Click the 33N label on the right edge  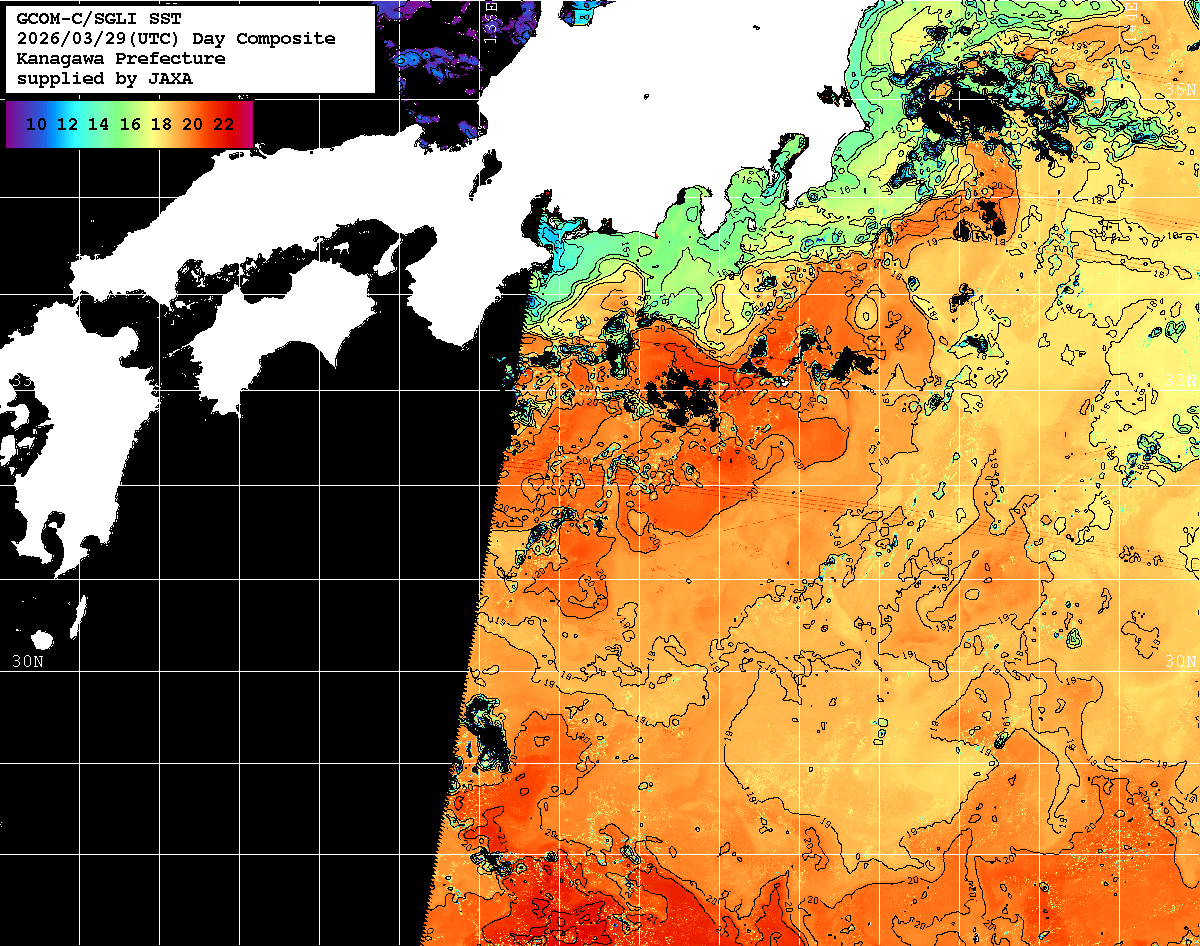[1181, 380]
